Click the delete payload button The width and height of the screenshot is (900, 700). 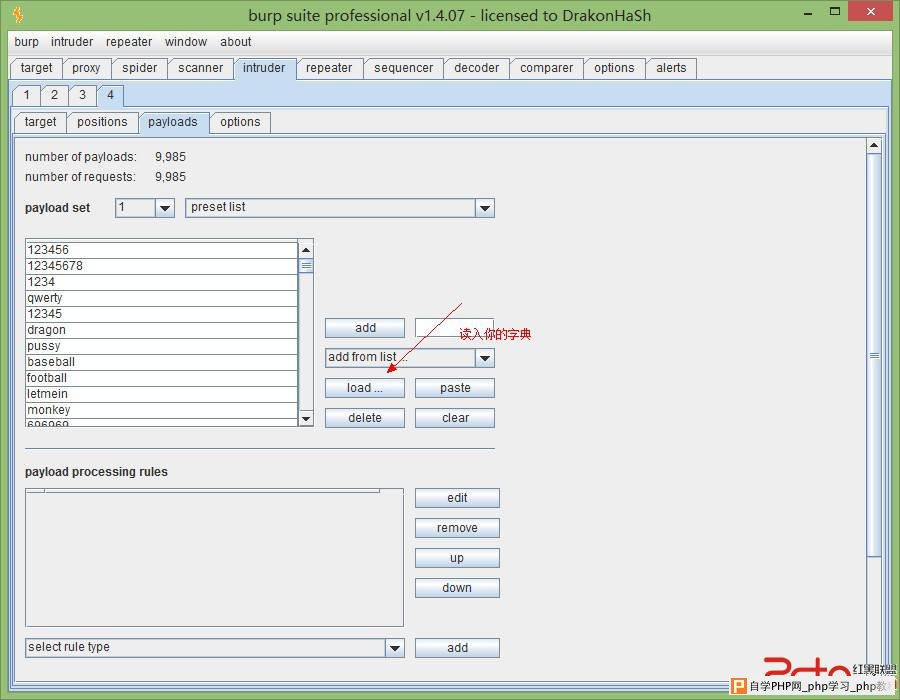(x=365, y=418)
